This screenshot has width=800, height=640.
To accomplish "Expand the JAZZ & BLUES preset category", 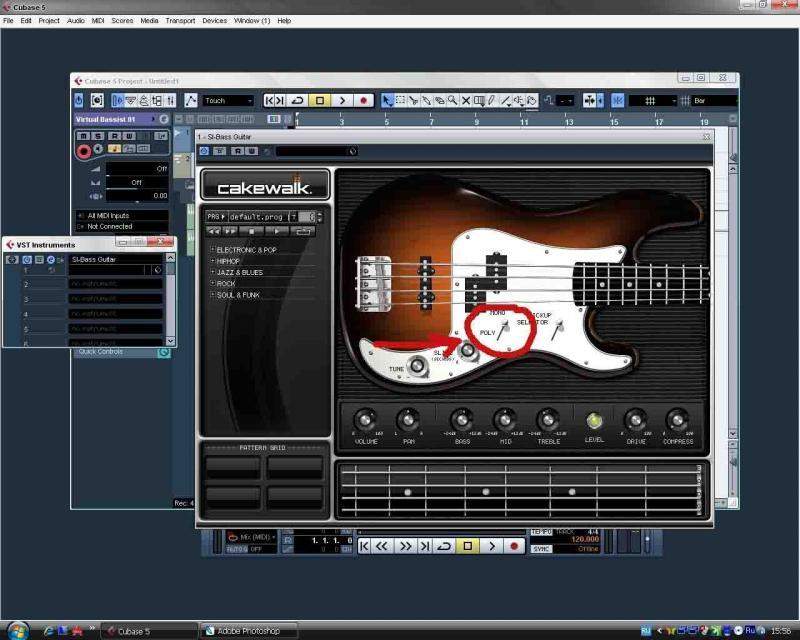I will coord(212,272).
